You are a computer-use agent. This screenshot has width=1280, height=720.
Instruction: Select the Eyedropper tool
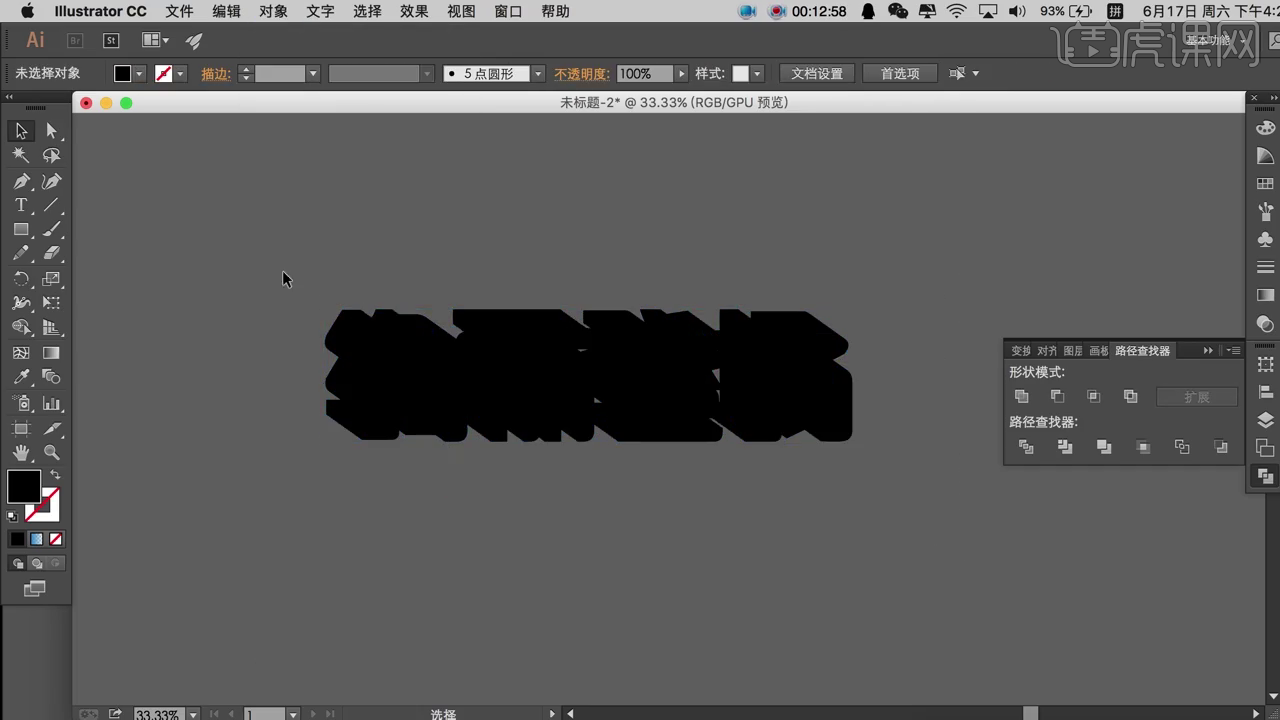pyautogui.click(x=21, y=377)
